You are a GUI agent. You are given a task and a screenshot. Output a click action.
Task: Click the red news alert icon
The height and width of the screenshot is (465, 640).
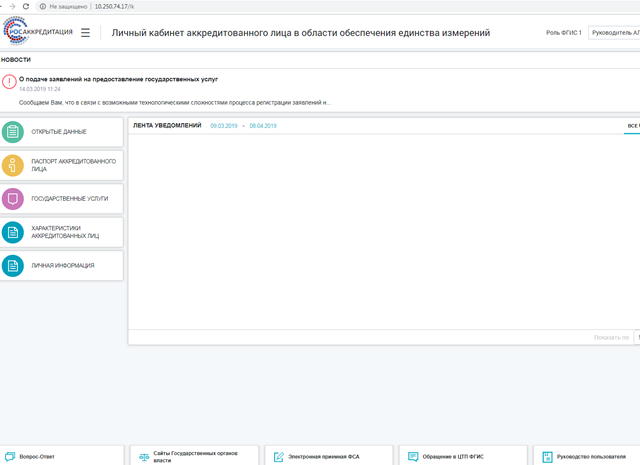pos(9,82)
